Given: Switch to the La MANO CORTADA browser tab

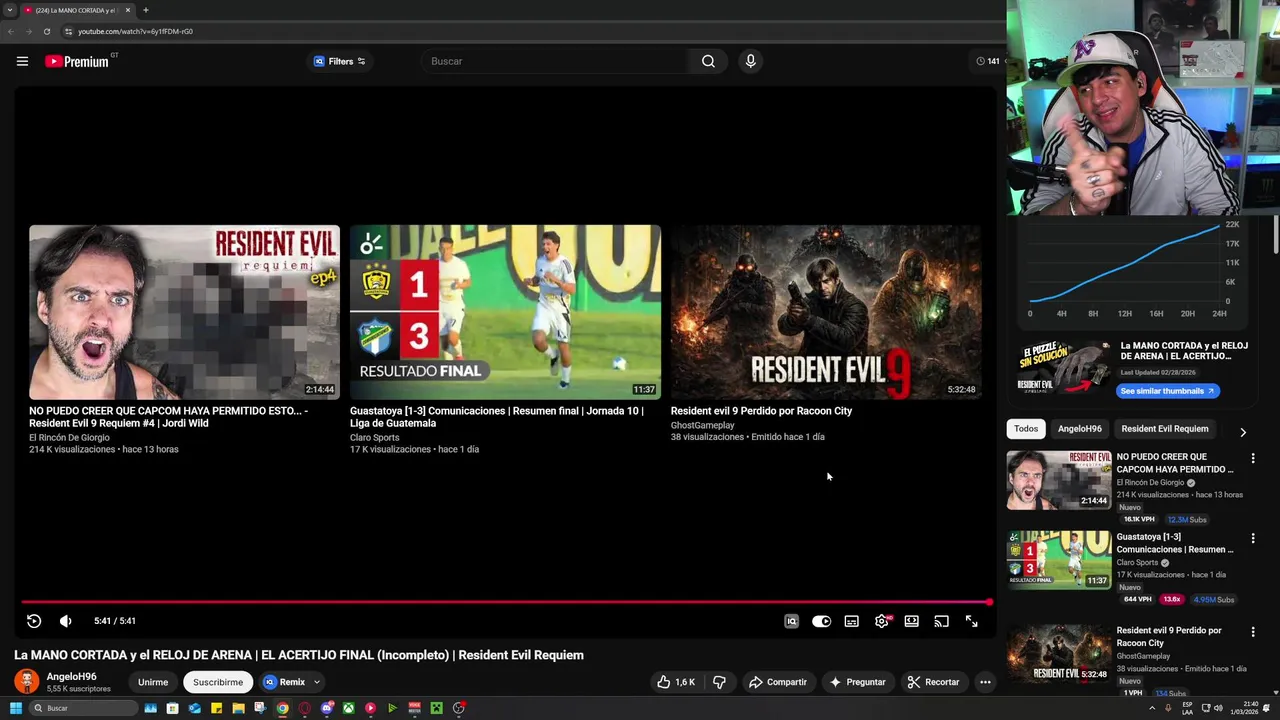Looking at the screenshot, I should coord(76,10).
